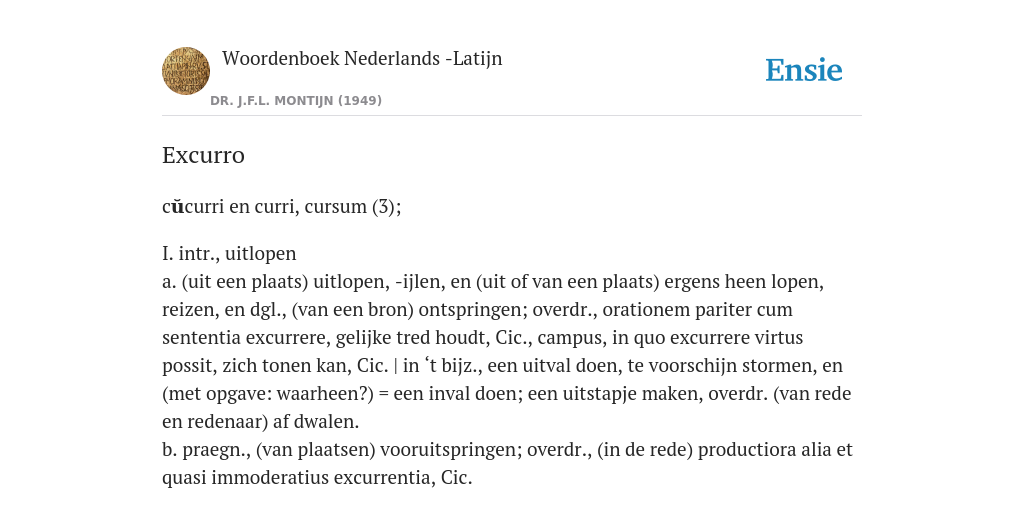Click the line 'cŭcurri en curri, cursum (3);'
The width and height of the screenshot is (1024, 512).
coord(281,206)
